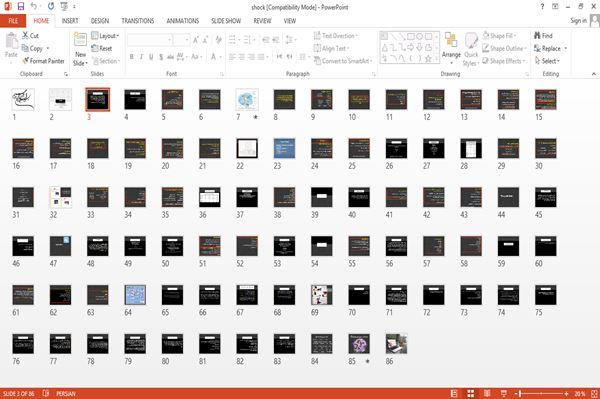Select slide 23 thumbnail with blue background
600x399 pixels.
coord(284,148)
